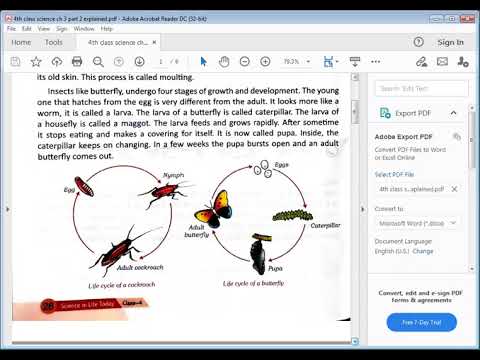The image size is (480, 360).
Task: Click the 'Caterpillar' diagram label
Action: coord(325,226)
